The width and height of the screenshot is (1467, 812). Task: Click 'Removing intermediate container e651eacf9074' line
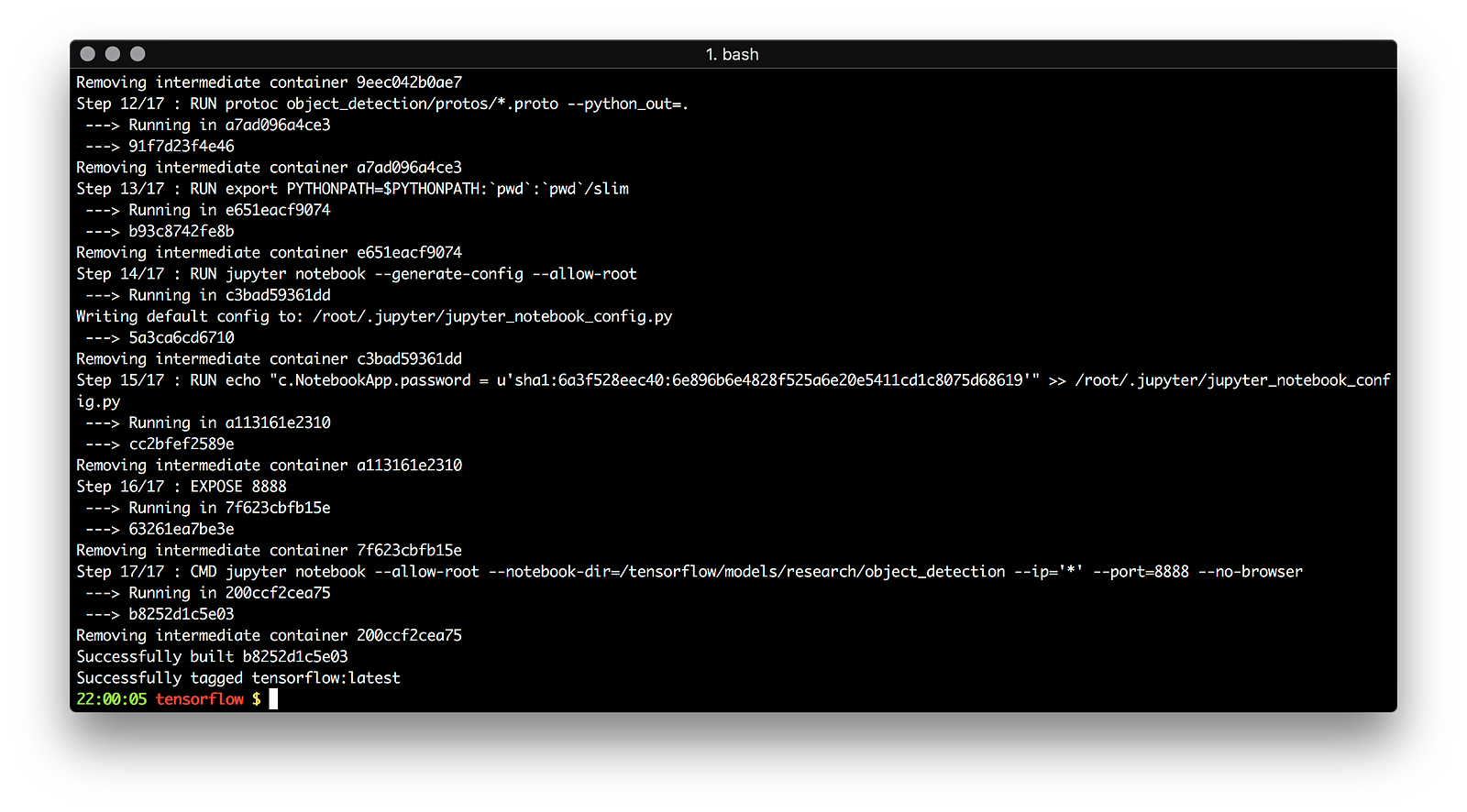pyautogui.click(x=269, y=253)
